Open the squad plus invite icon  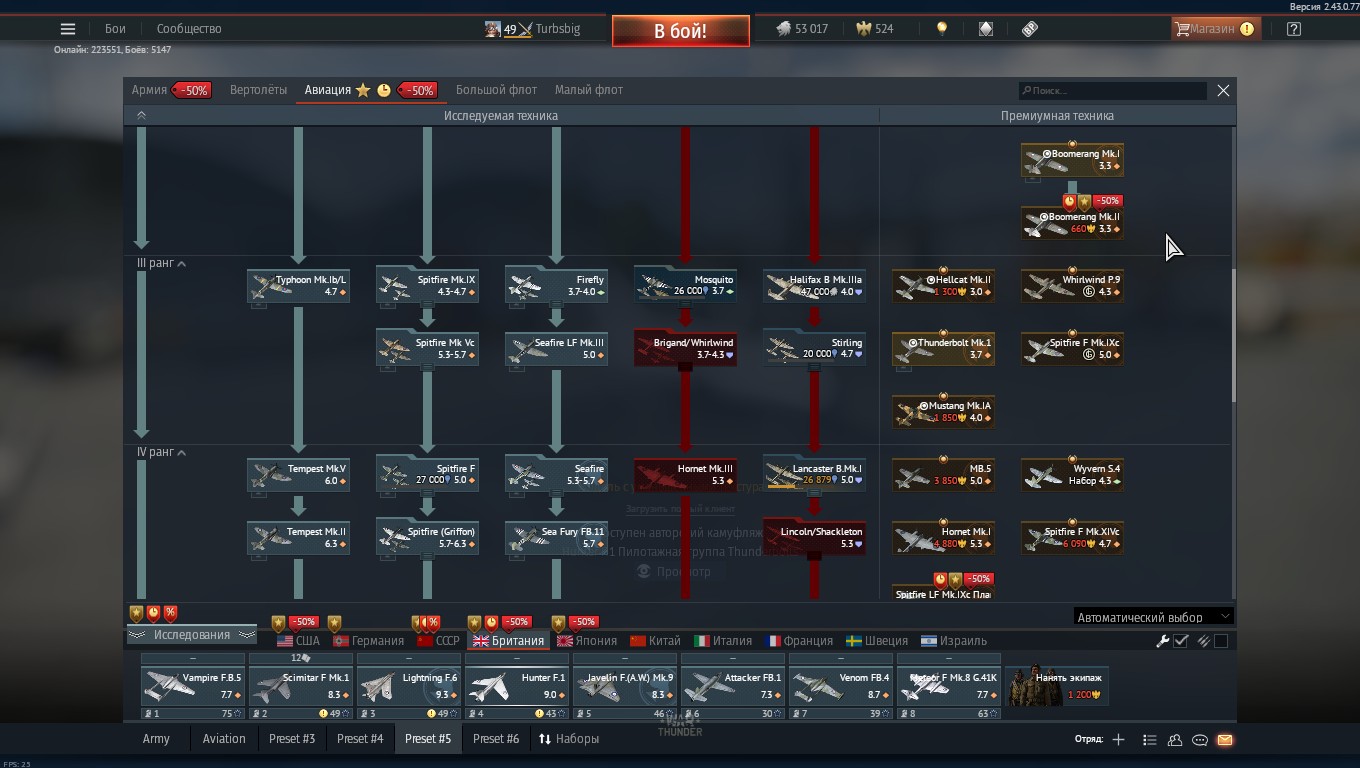click(1118, 740)
